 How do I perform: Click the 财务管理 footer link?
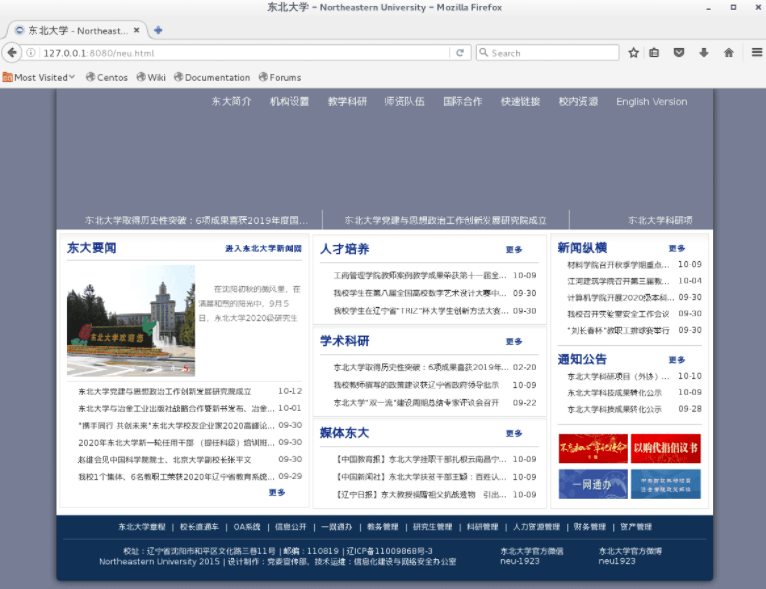(590, 527)
